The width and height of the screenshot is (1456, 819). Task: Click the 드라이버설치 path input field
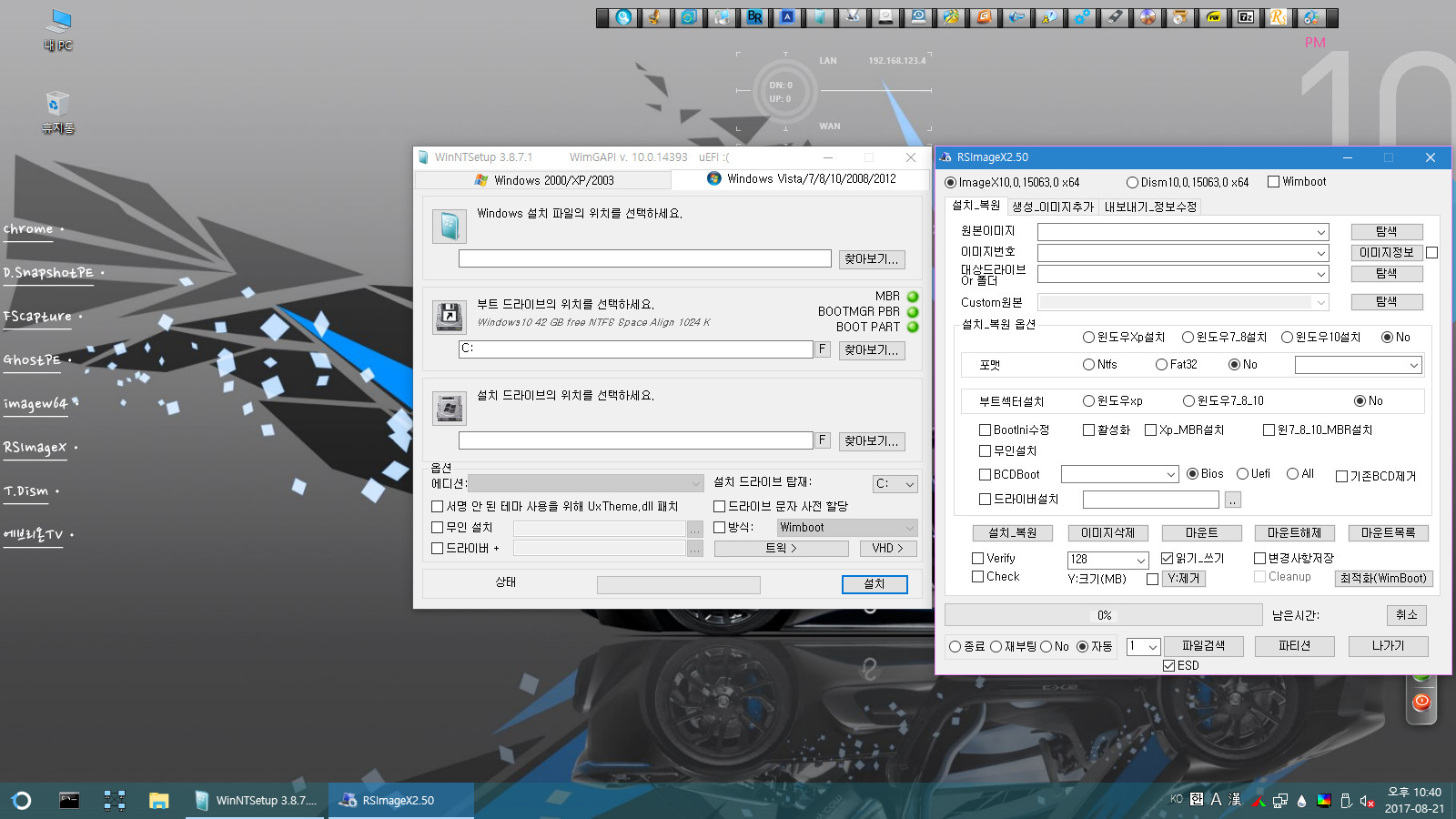point(1150,500)
